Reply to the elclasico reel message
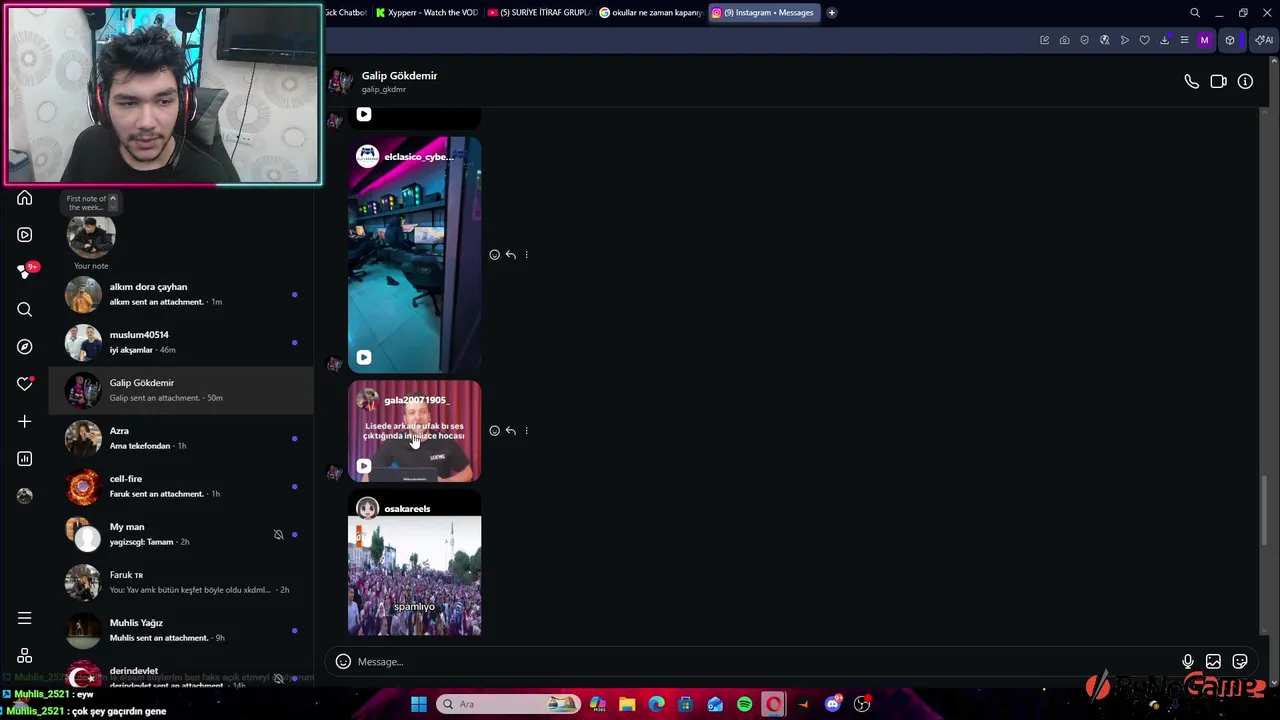The height and width of the screenshot is (720, 1280). pos(510,255)
